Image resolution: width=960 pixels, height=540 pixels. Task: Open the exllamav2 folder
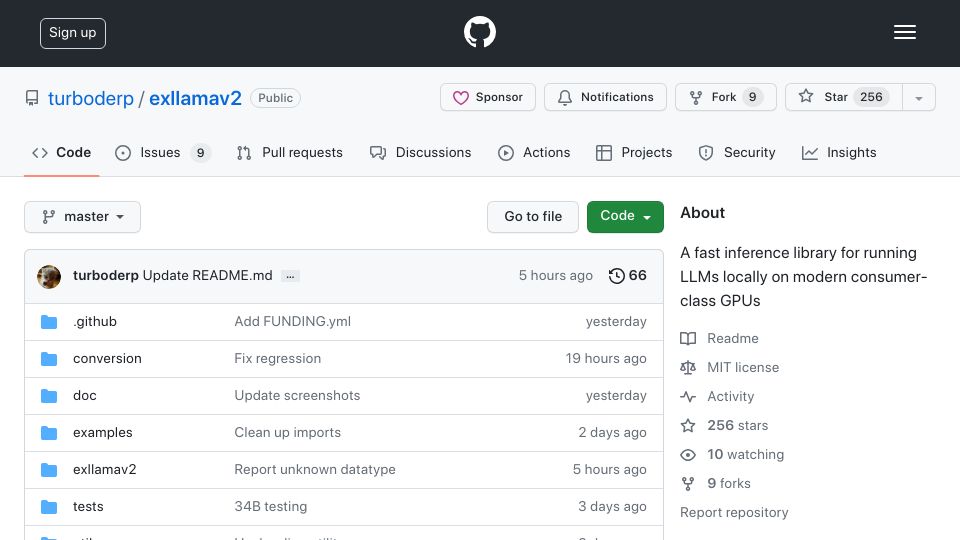(105, 470)
